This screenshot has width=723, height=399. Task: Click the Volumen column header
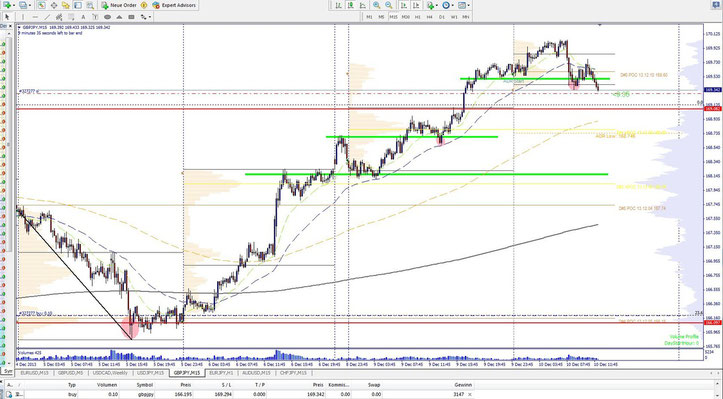(107, 385)
